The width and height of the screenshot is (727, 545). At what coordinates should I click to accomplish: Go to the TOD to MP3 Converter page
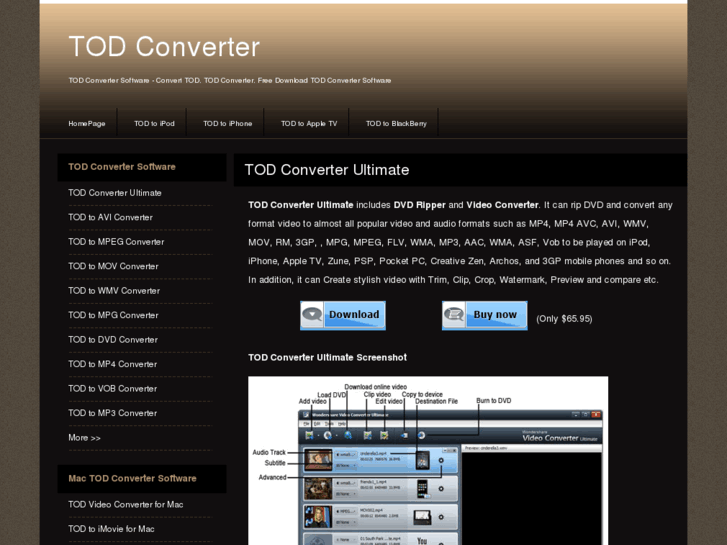tap(113, 413)
